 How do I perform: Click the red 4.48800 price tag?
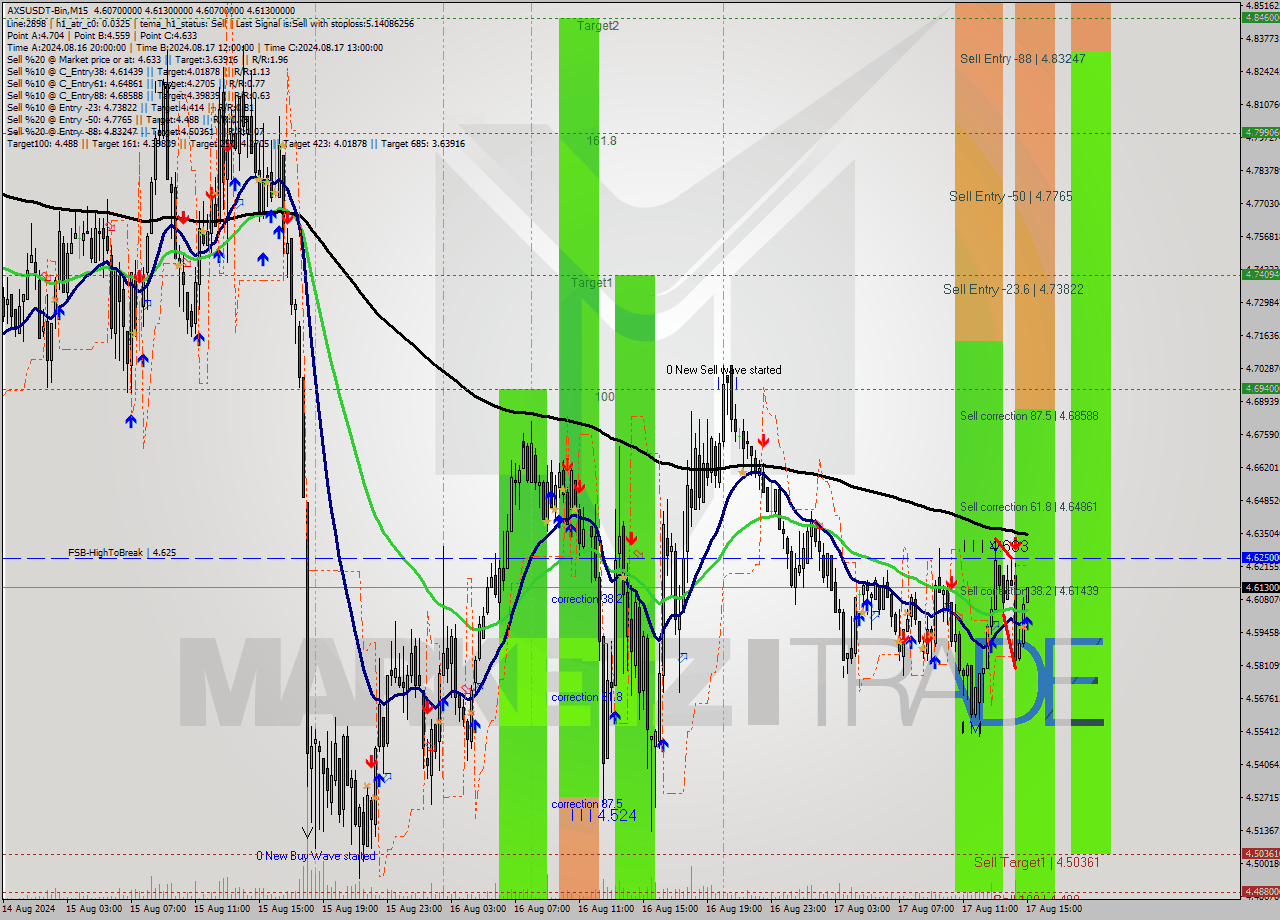tap(1260, 891)
